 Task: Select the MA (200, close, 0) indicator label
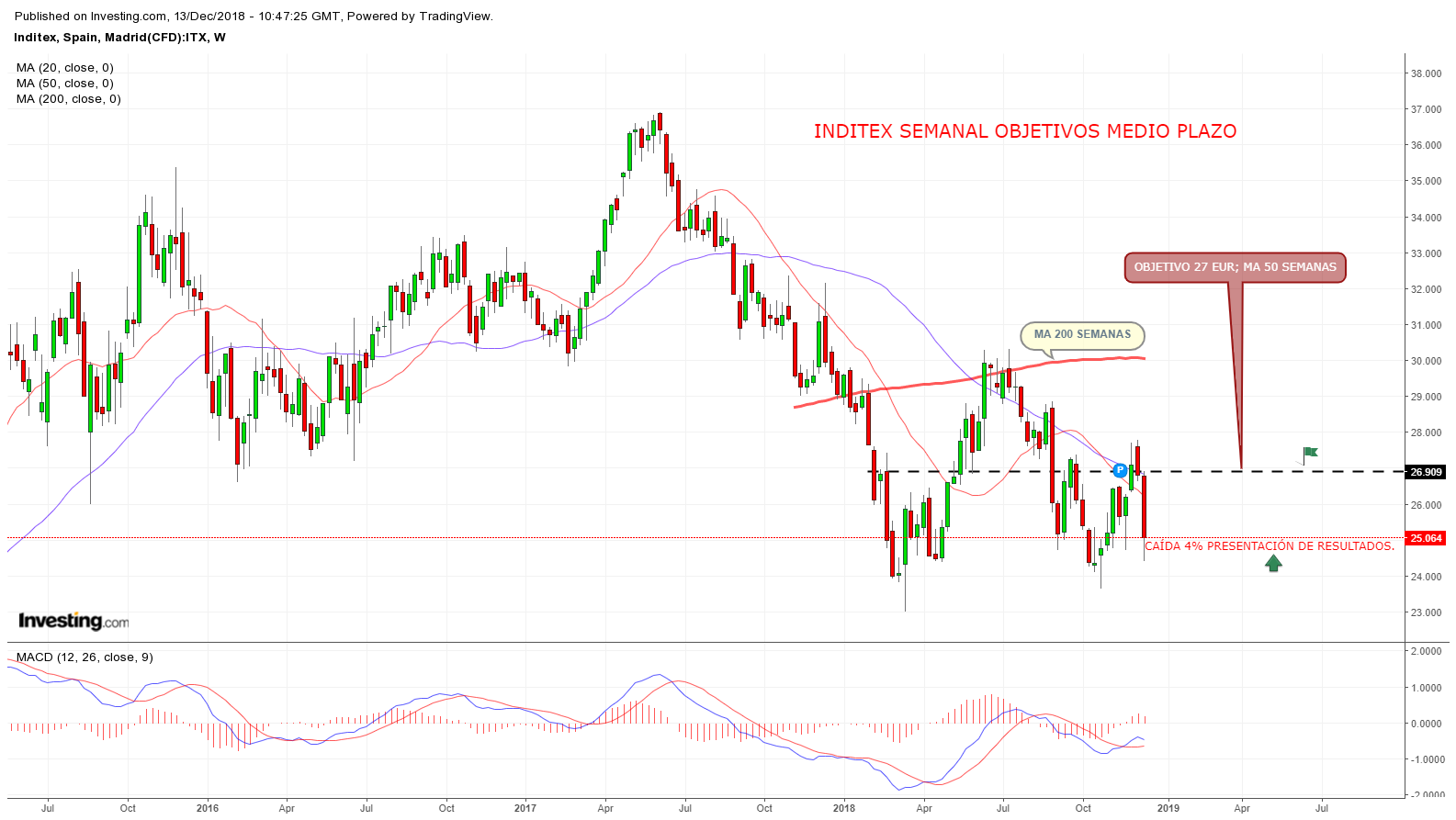click(x=69, y=99)
